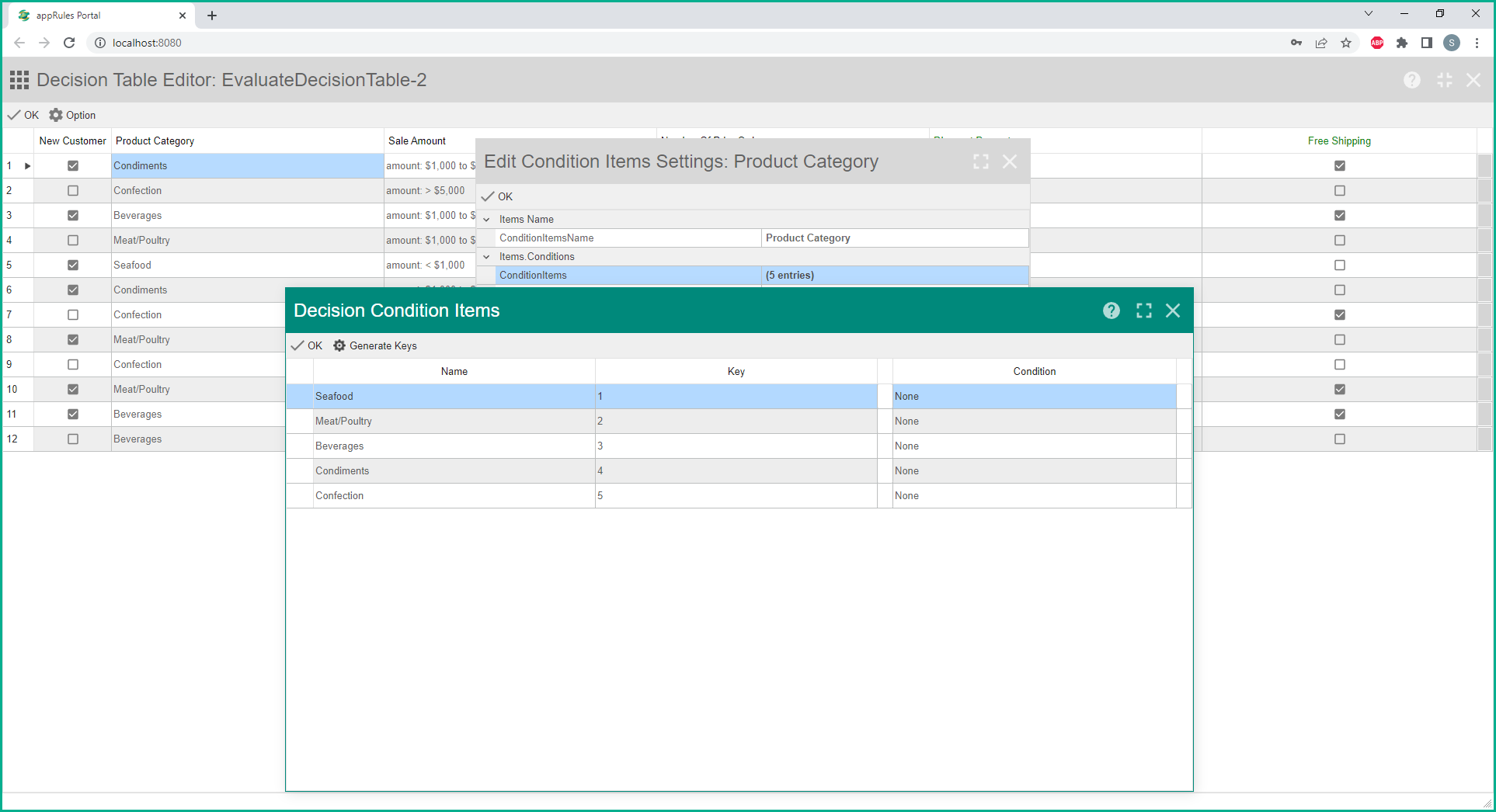Click amount > $5,000 cell in row 2
This screenshot has height=812, width=1496.
pos(430,190)
